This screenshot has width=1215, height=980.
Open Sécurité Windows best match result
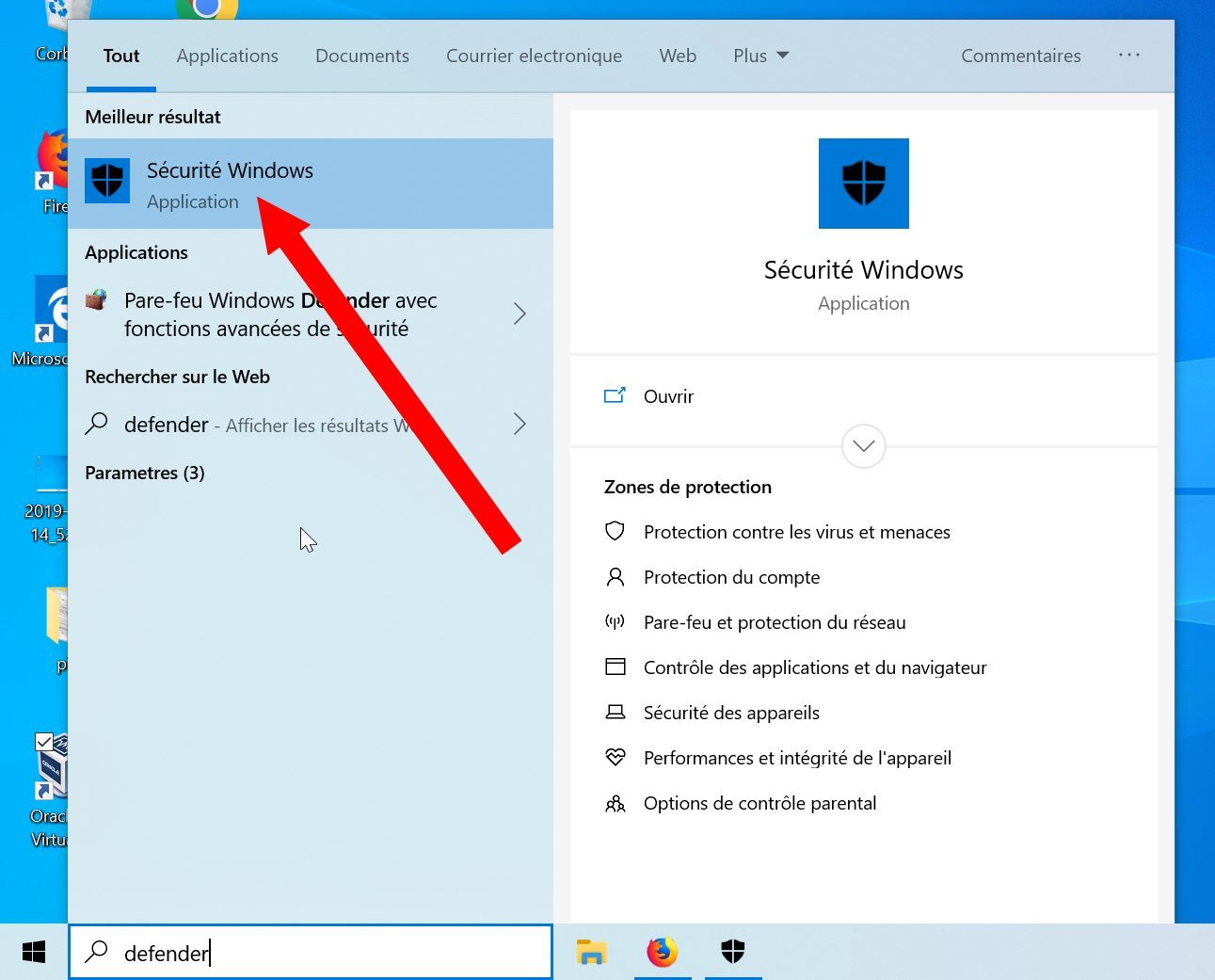311,184
